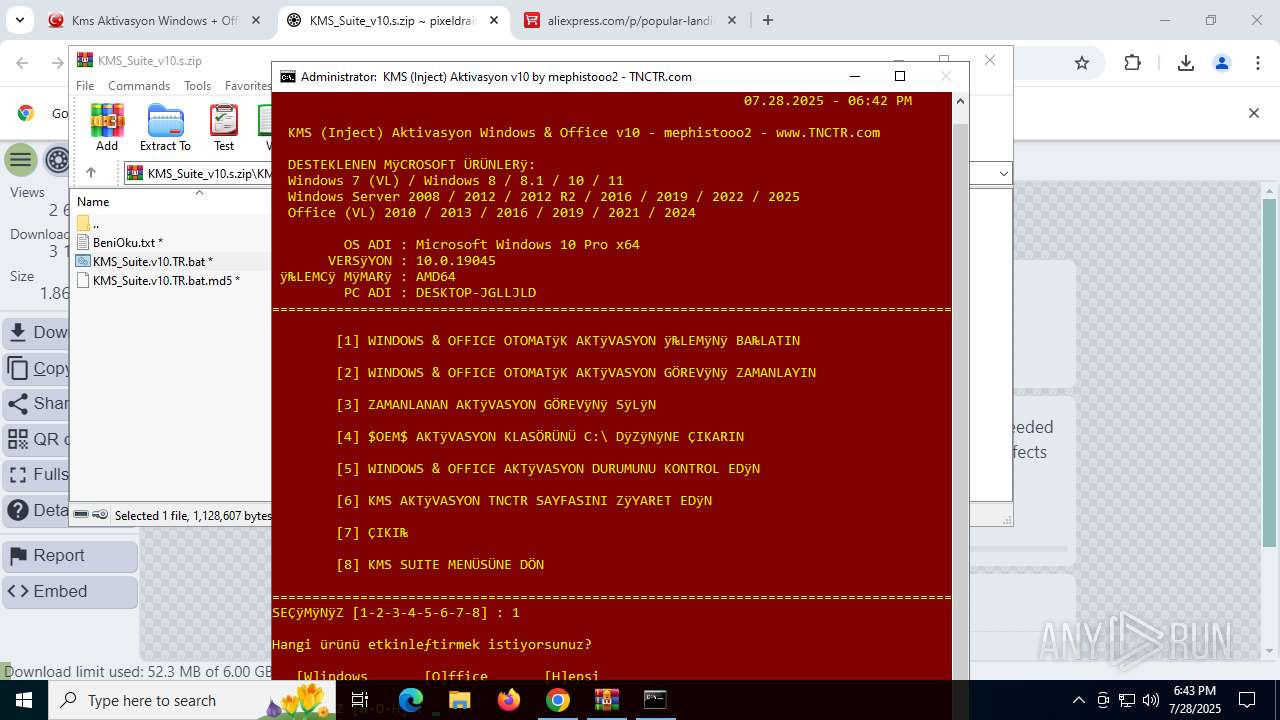Close the KMS_Suite pixeldrain tab
This screenshot has height=720, width=1280.
[494, 20]
